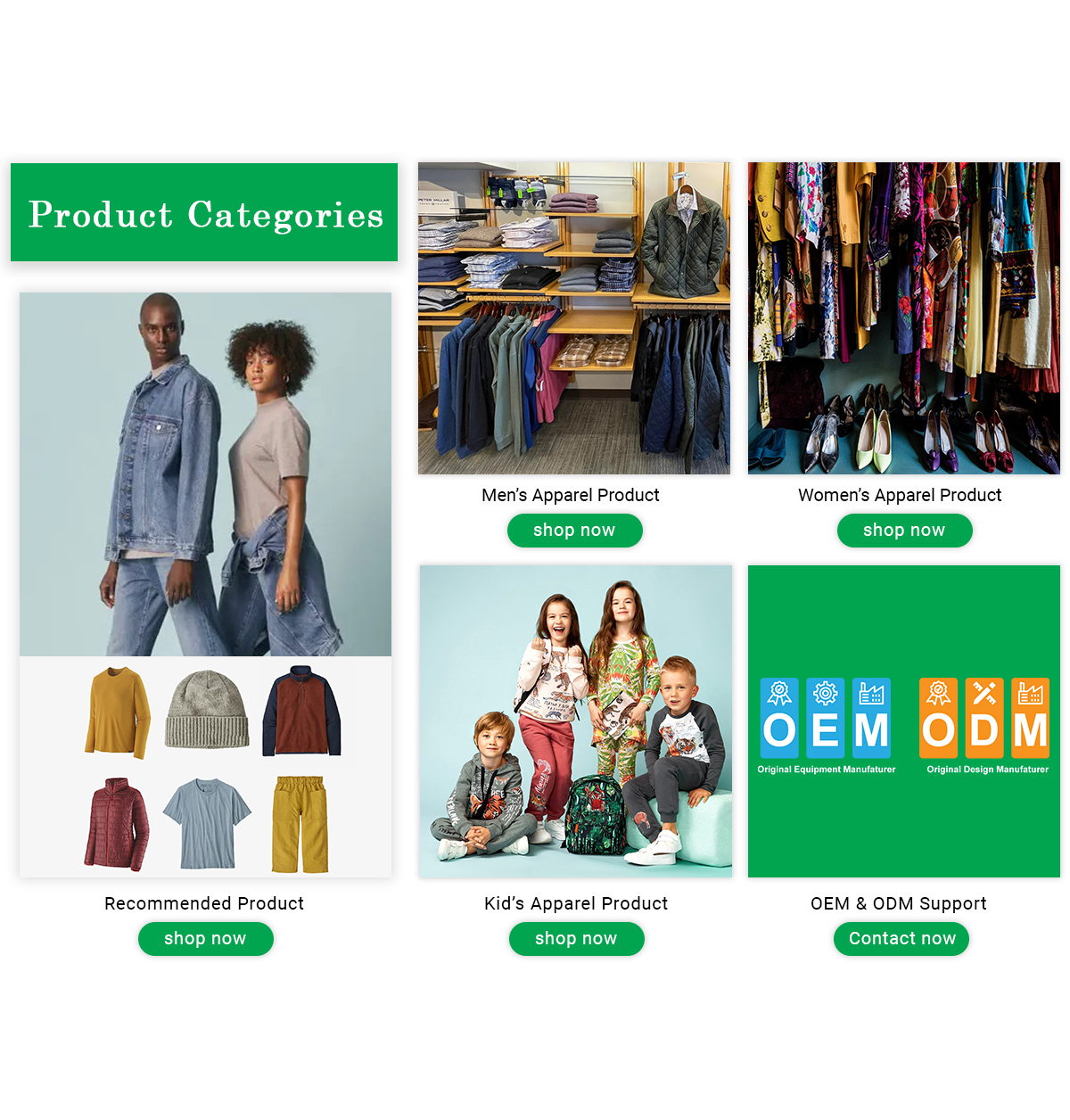The width and height of the screenshot is (1070, 1120).
Task: Open the Men's Apparel store shelf image
Action: pos(574,318)
